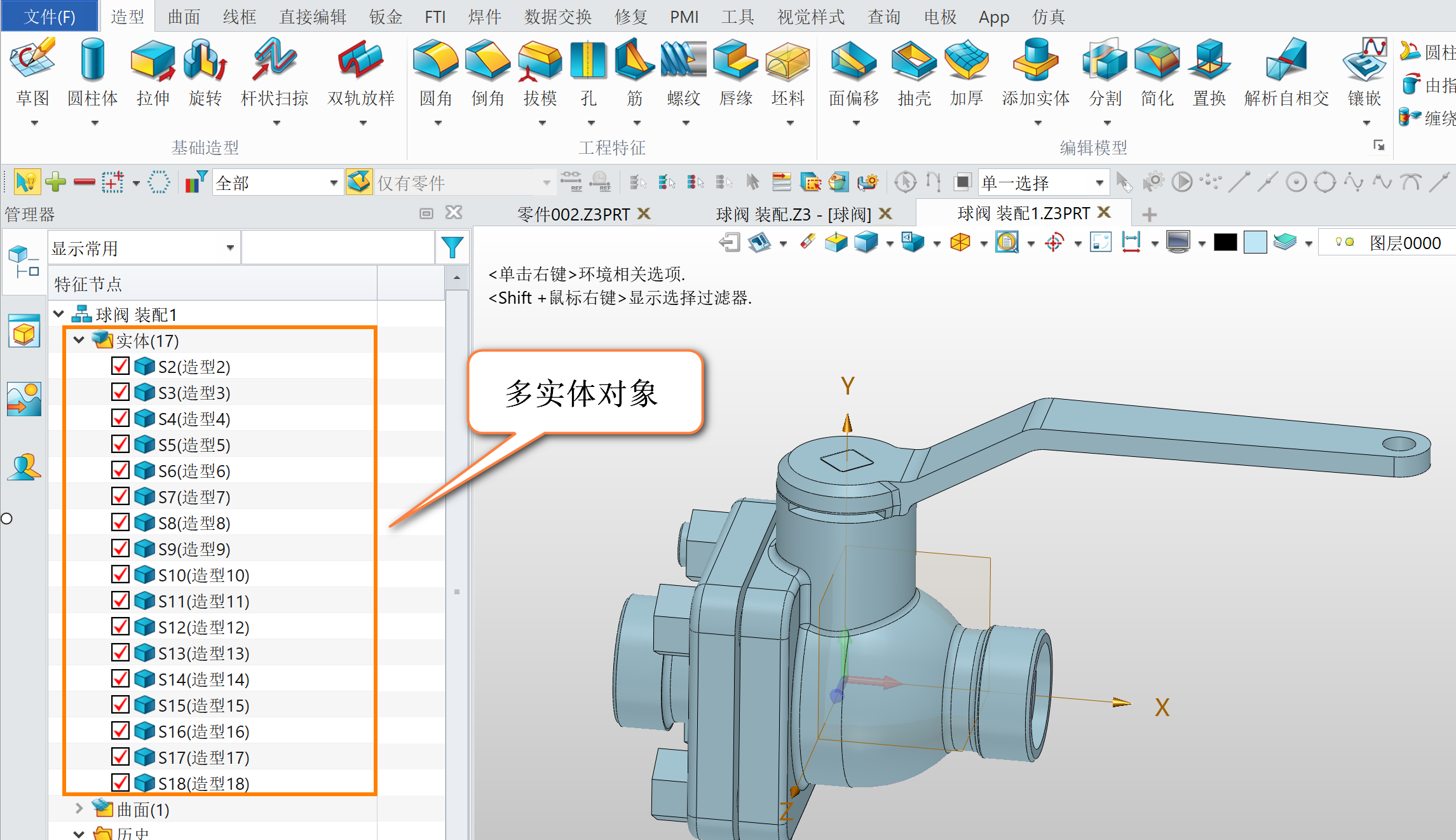Click the 抽壳 (Shell) tool icon
The width and height of the screenshot is (1456, 840).
pyautogui.click(x=910, y=75)
